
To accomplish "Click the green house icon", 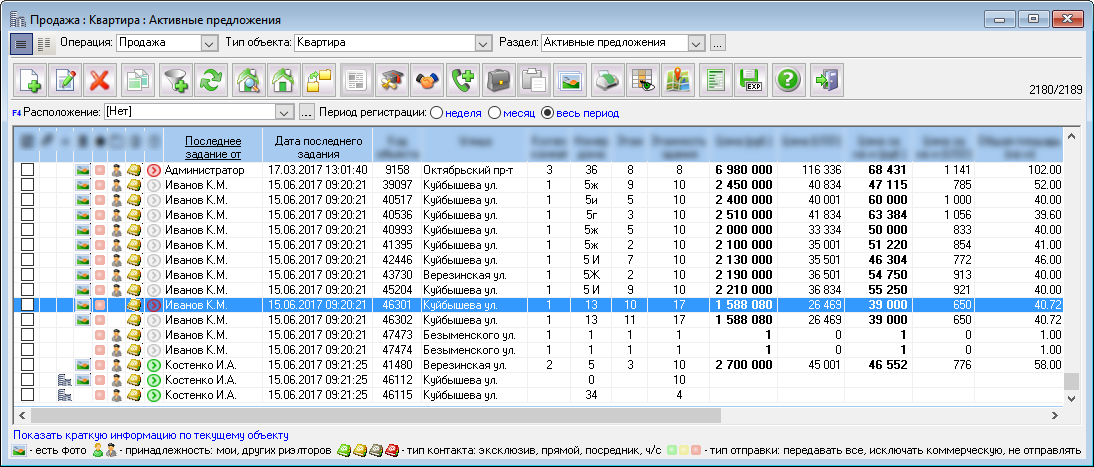I will (x=283, y=80).
